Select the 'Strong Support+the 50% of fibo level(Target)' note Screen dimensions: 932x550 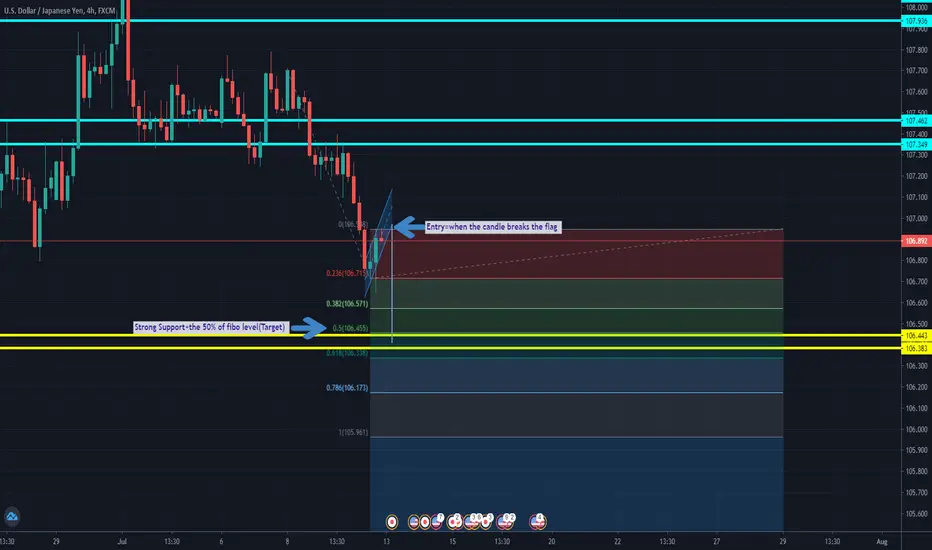tap(209, 327)
